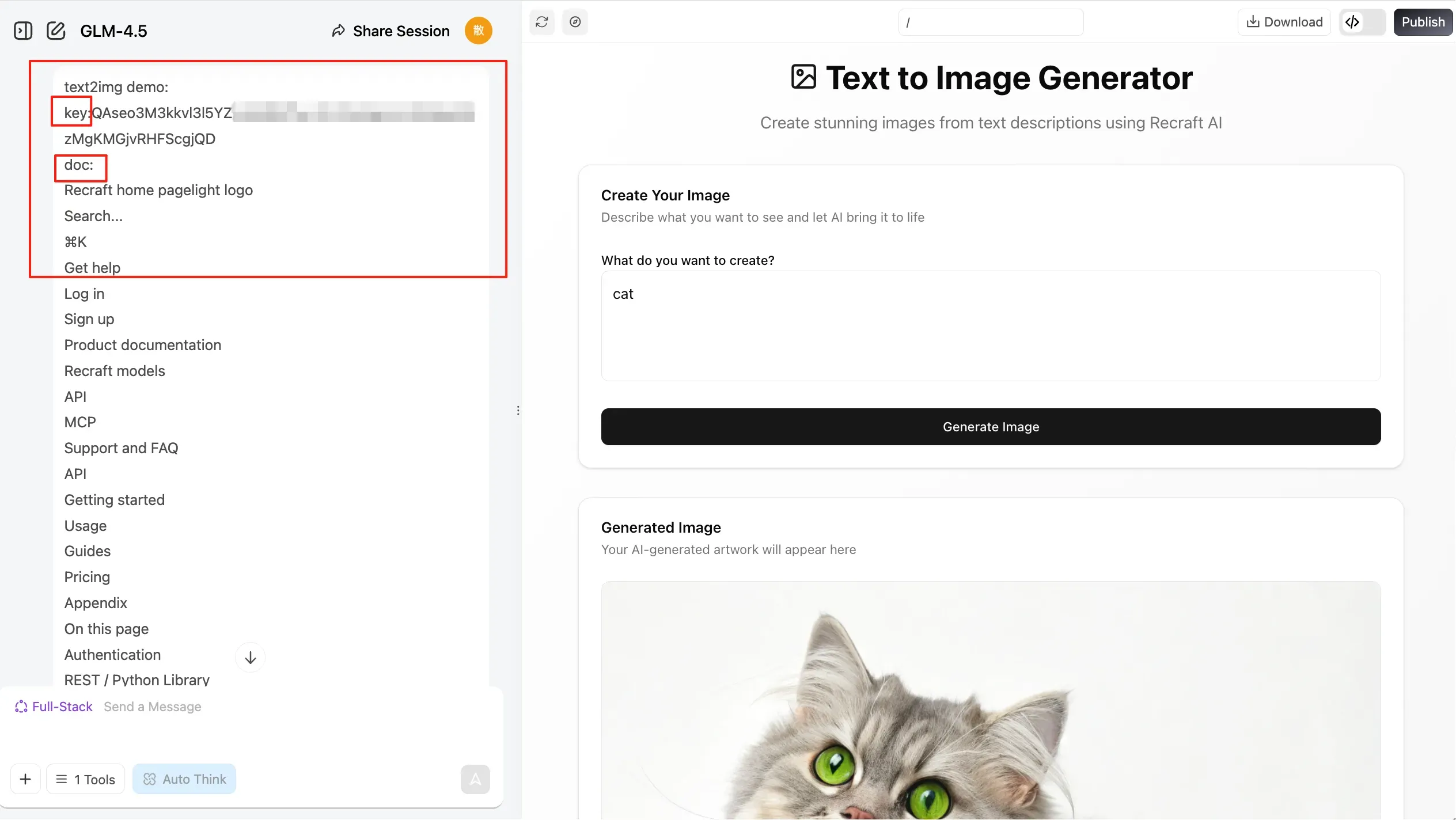Click the panel divider handle dots
This screenshot has height=820, width=1456.
[518, 410]
